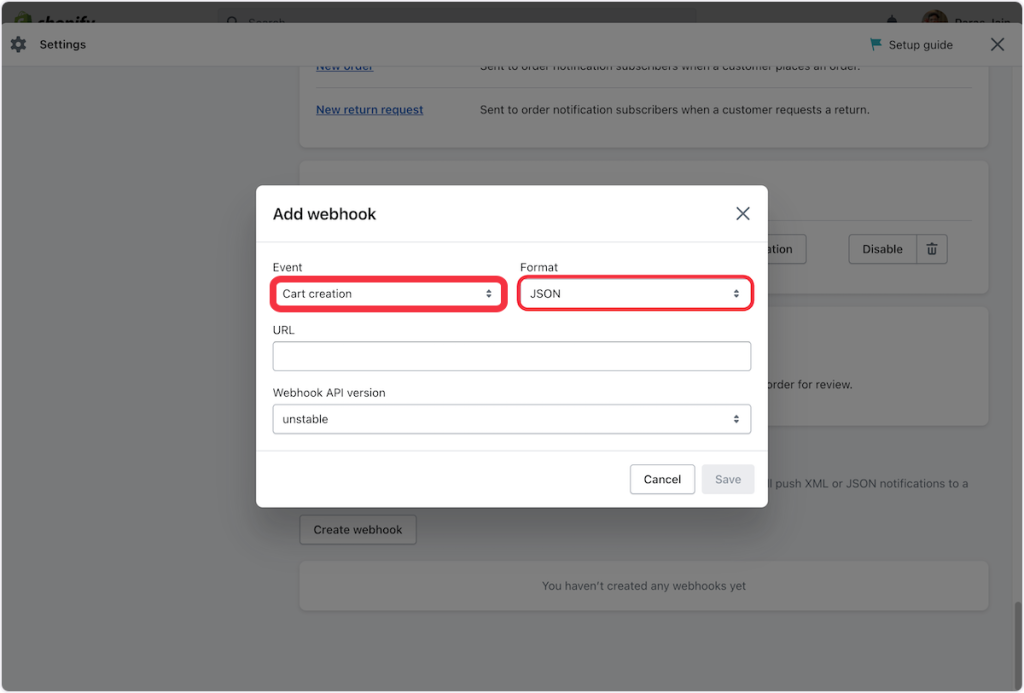The image size is (1024, 693).
Task: Expand the Webhook API version dropdown
Action: click(511, 419)
